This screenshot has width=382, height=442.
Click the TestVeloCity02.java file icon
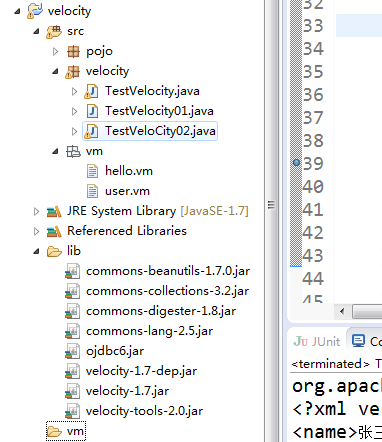pos(91,131)
